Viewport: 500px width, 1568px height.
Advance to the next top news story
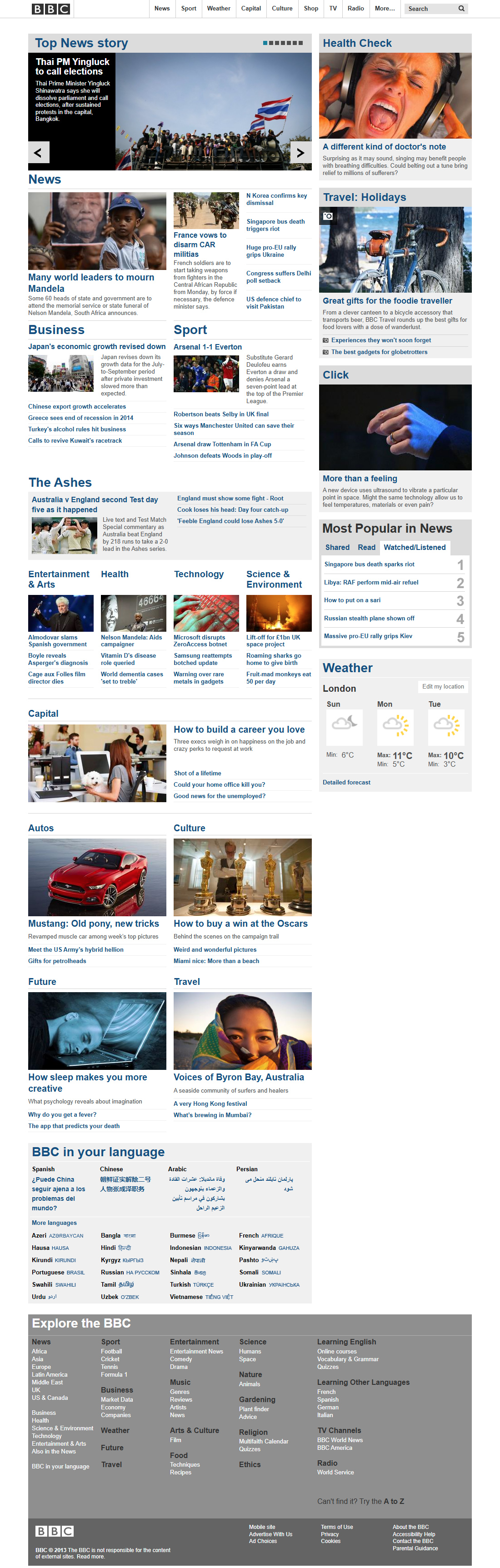coord(300,153)
